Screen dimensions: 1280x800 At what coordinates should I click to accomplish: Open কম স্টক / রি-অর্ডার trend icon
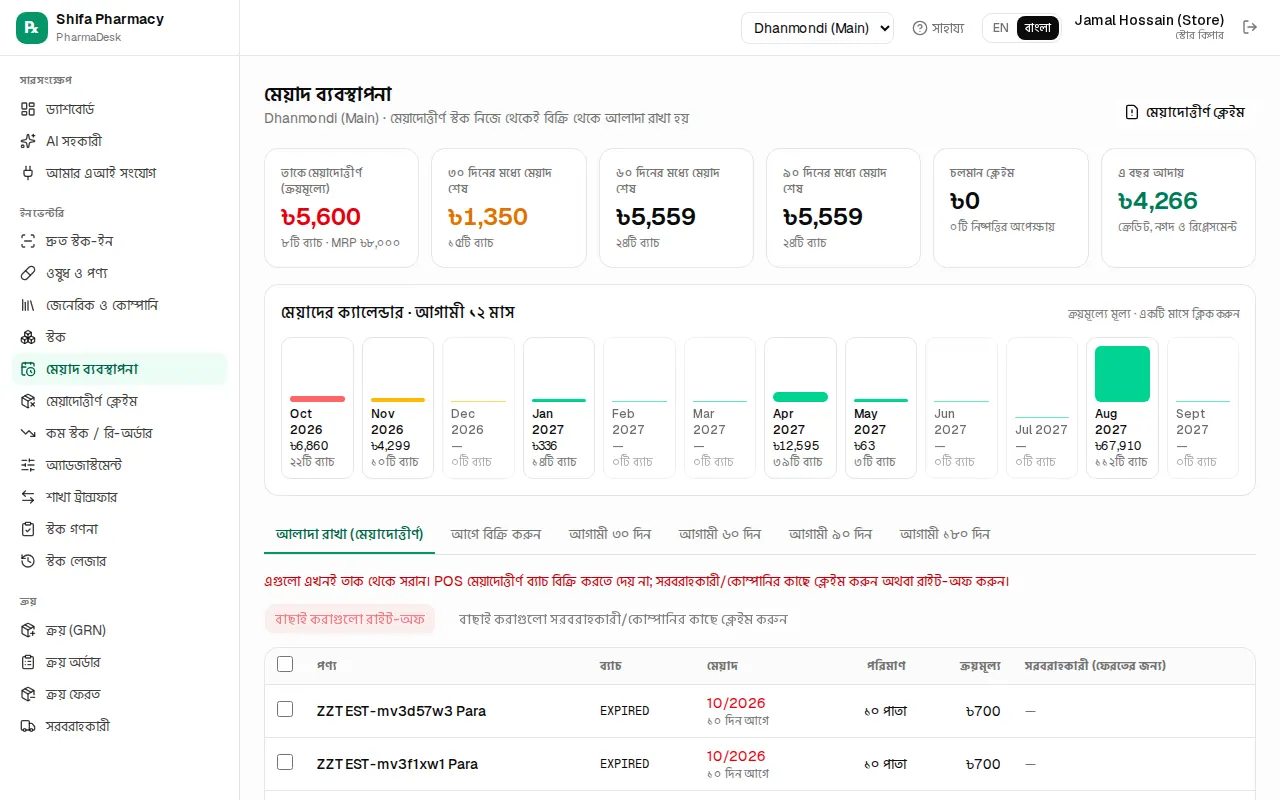tap(28, 433)
